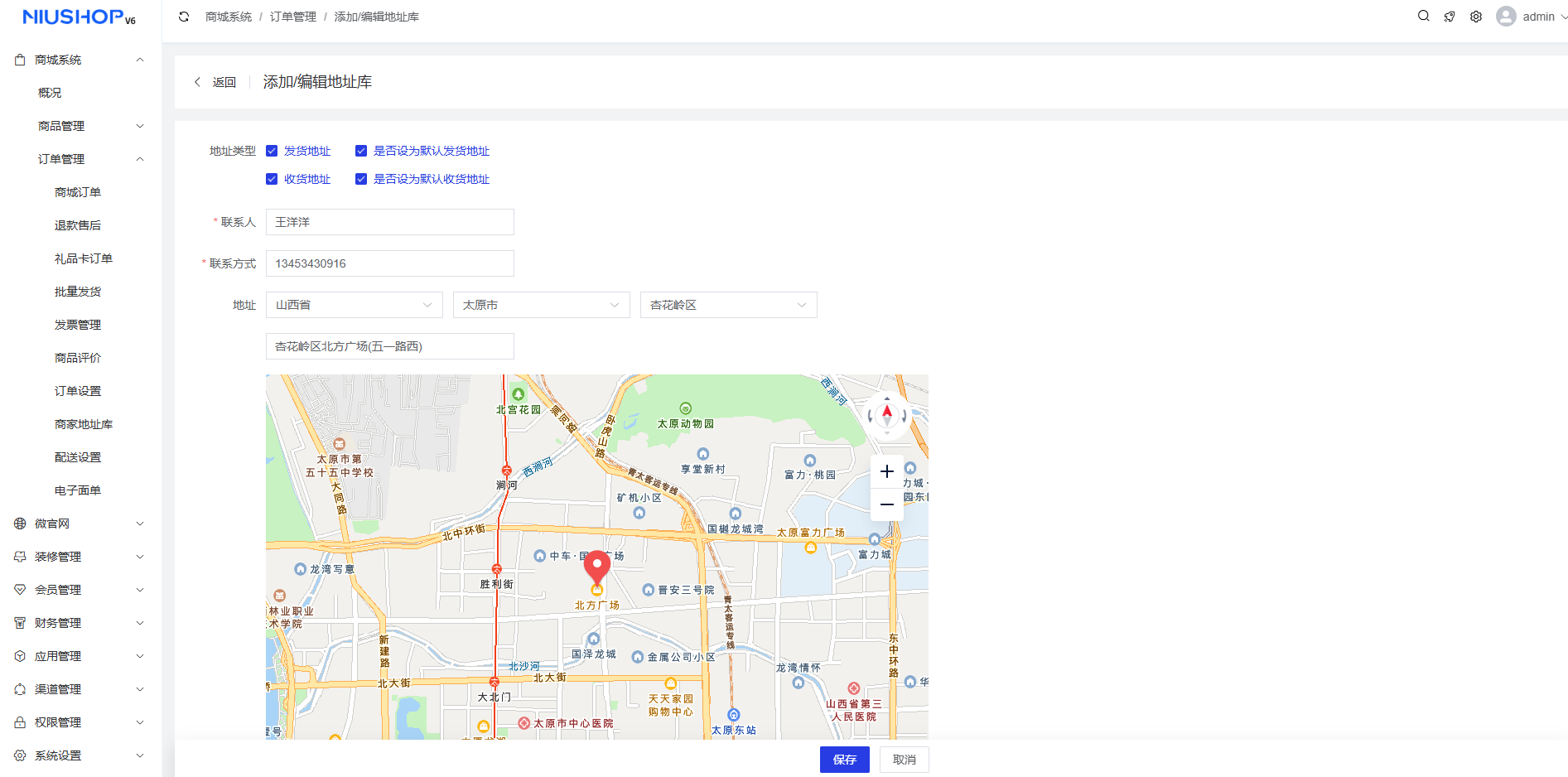Click the rocket icon in the top bar
Screen dimensions: 1568x777
click(1450, 17)
